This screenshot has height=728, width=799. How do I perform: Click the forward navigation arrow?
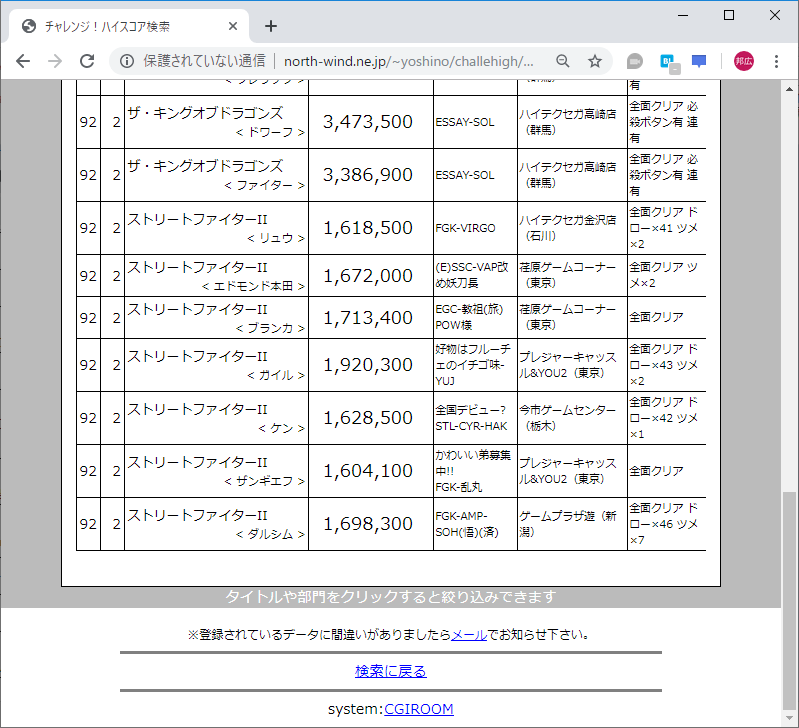(x=55, y=61)
